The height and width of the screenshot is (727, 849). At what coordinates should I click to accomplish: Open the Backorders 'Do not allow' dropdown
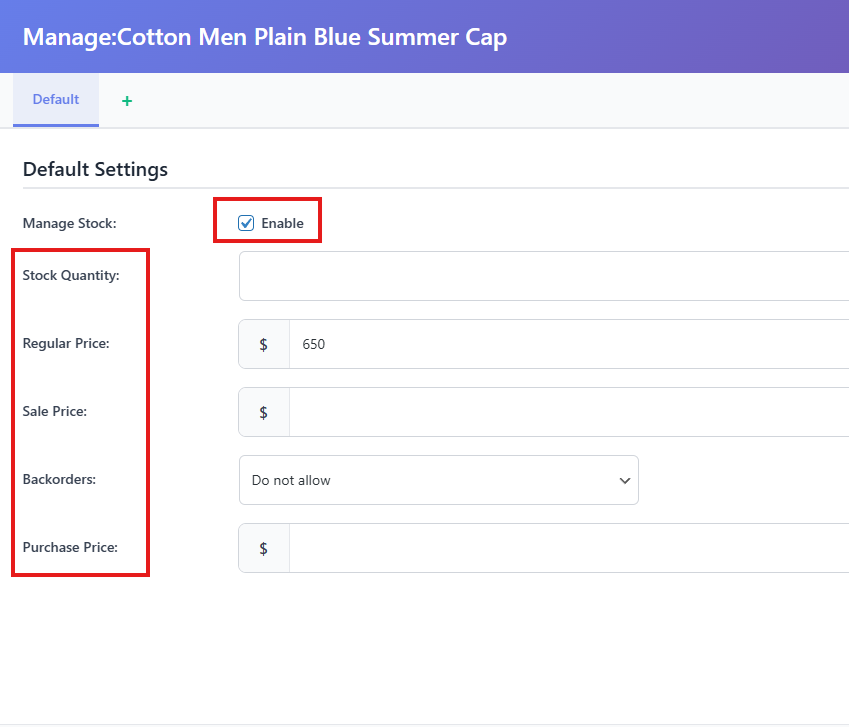tap(438, 480)
